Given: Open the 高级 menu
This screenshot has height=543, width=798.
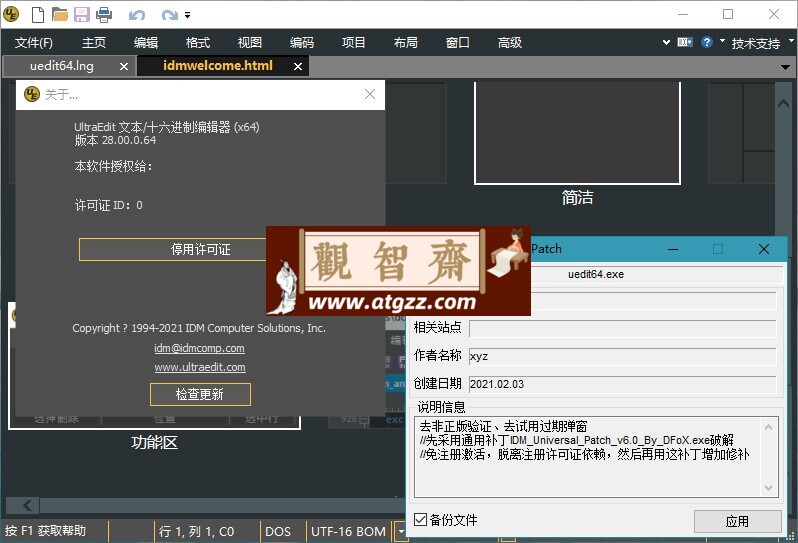Looking at the screenshot, I should pos(509,43).
